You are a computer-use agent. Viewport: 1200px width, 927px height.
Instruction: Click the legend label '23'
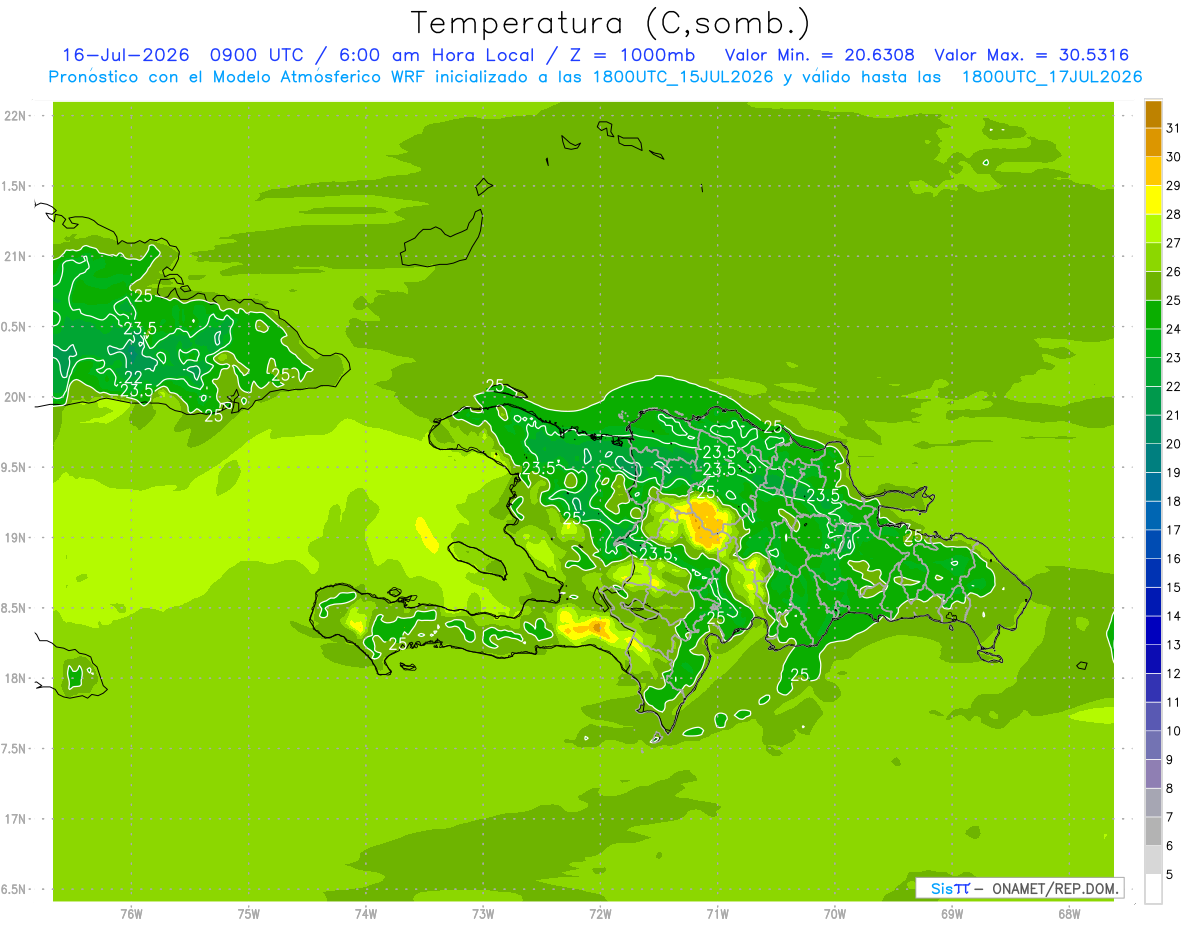1174,358
